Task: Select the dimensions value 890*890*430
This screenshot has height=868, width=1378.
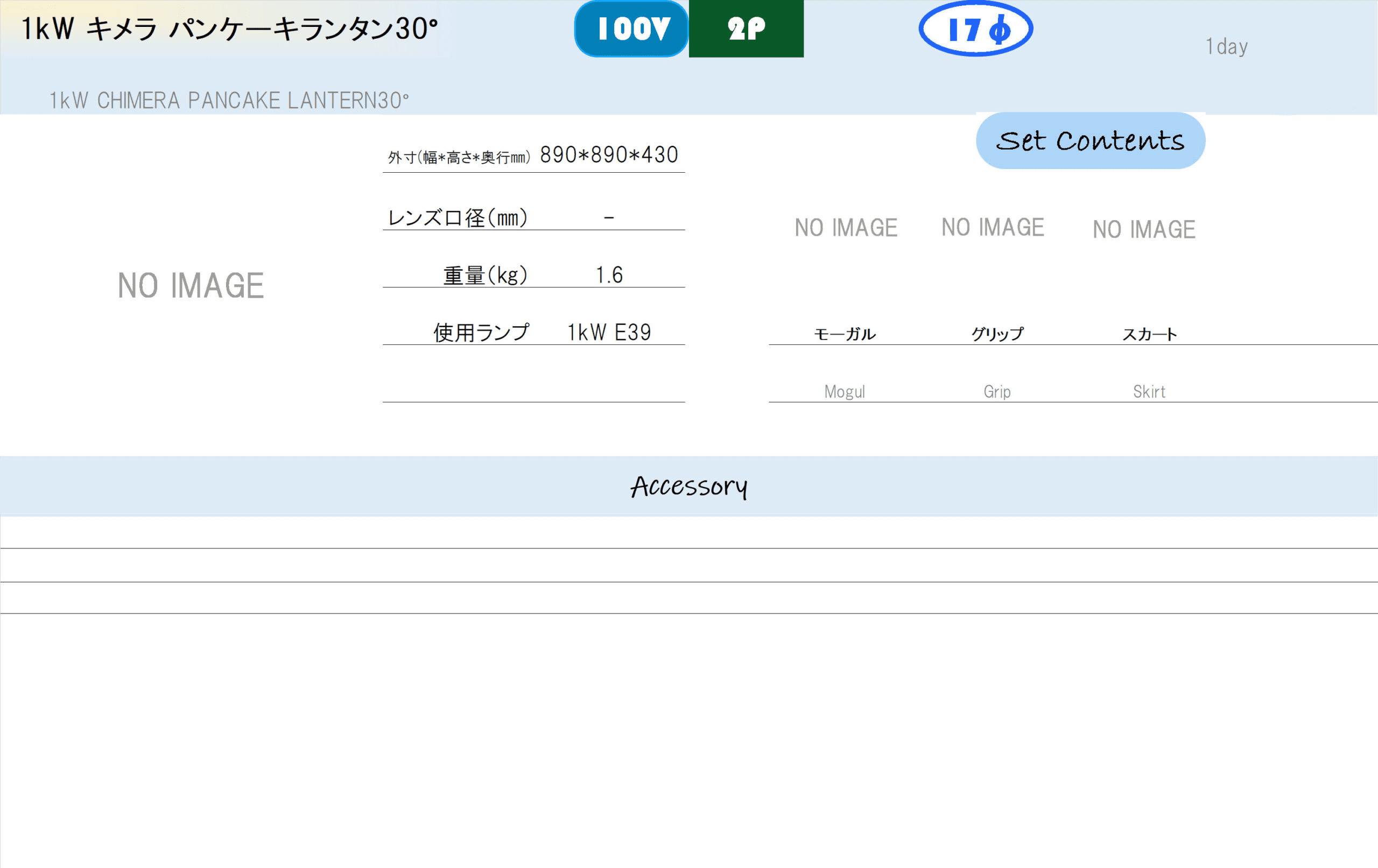Action: click(609, 155)
